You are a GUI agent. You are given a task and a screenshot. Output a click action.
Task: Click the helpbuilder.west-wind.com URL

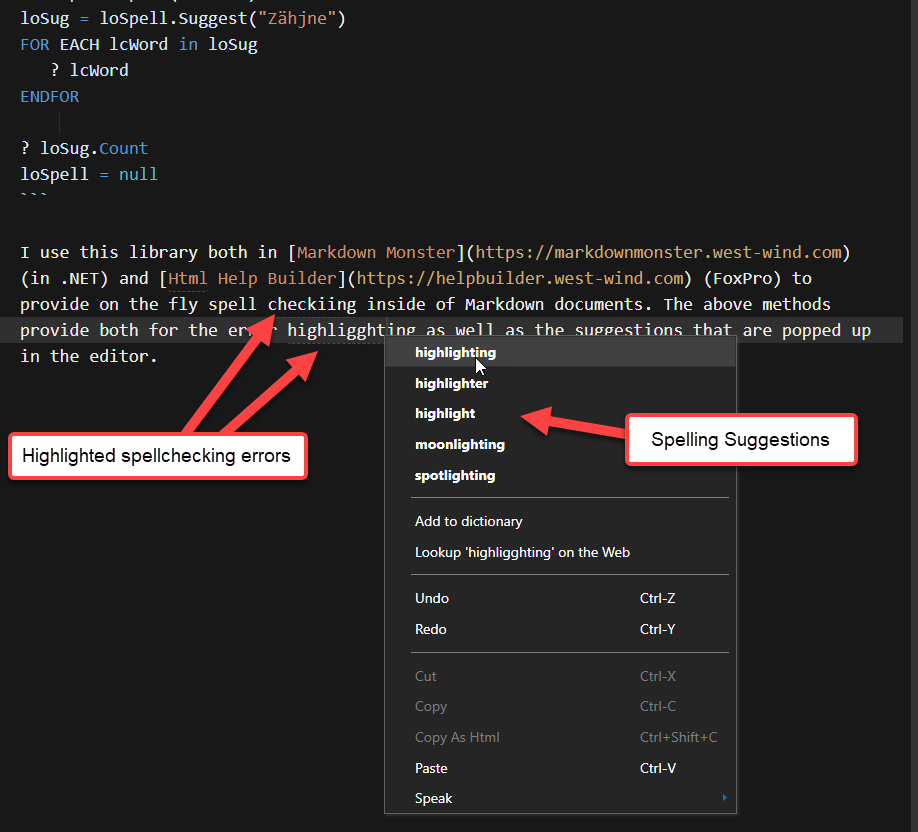[518, 278]
